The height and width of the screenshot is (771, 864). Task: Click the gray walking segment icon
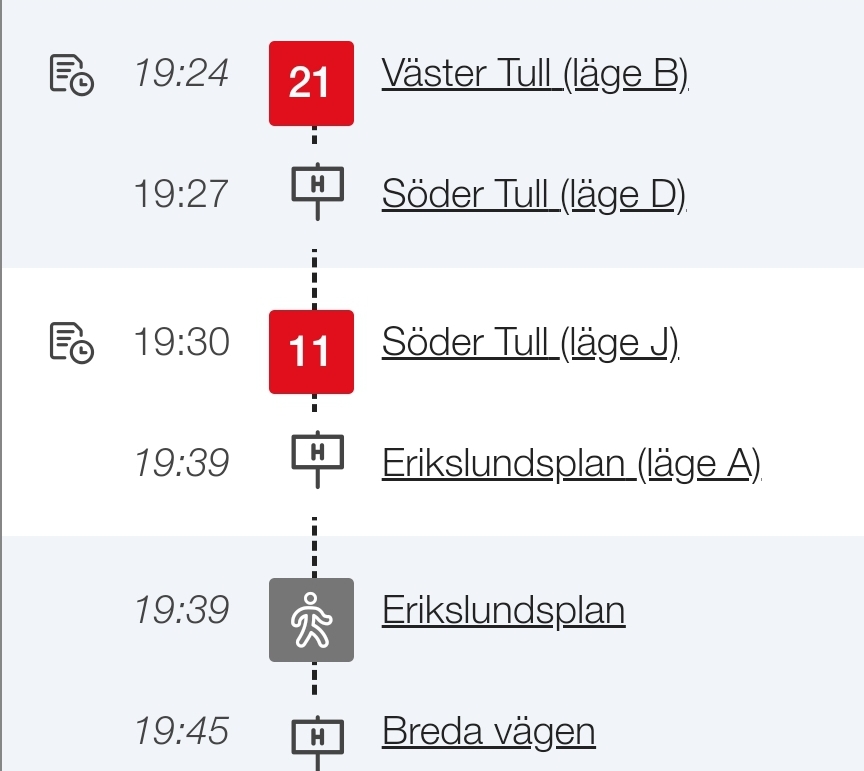pos(311,620)
